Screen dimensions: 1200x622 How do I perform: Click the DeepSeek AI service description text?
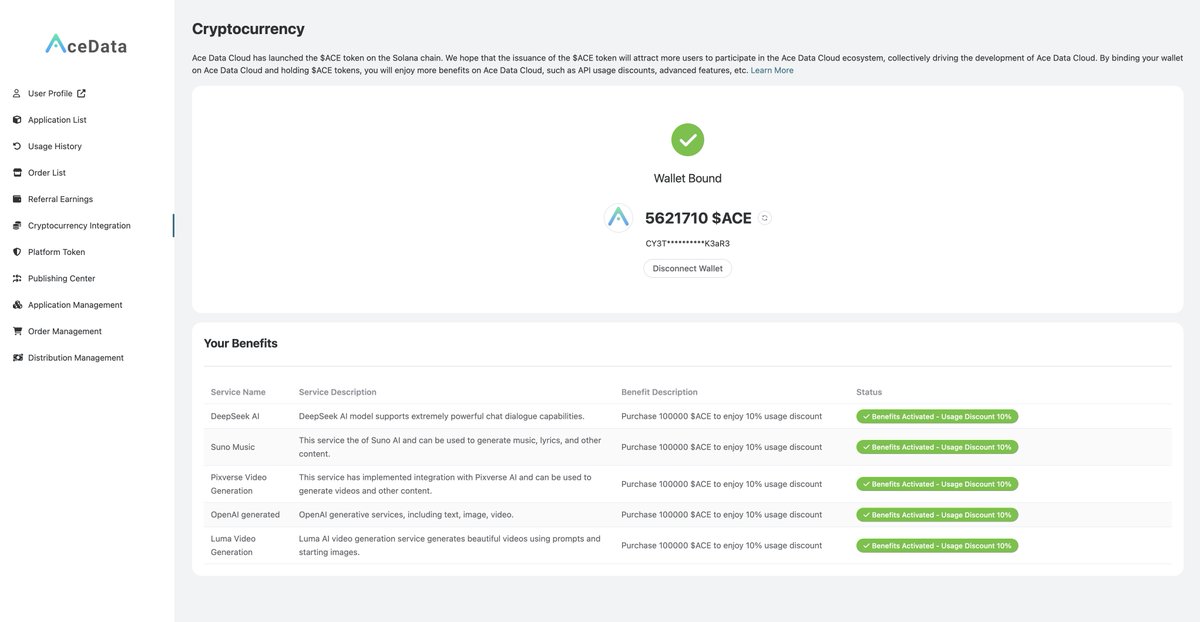click(442, 416)
